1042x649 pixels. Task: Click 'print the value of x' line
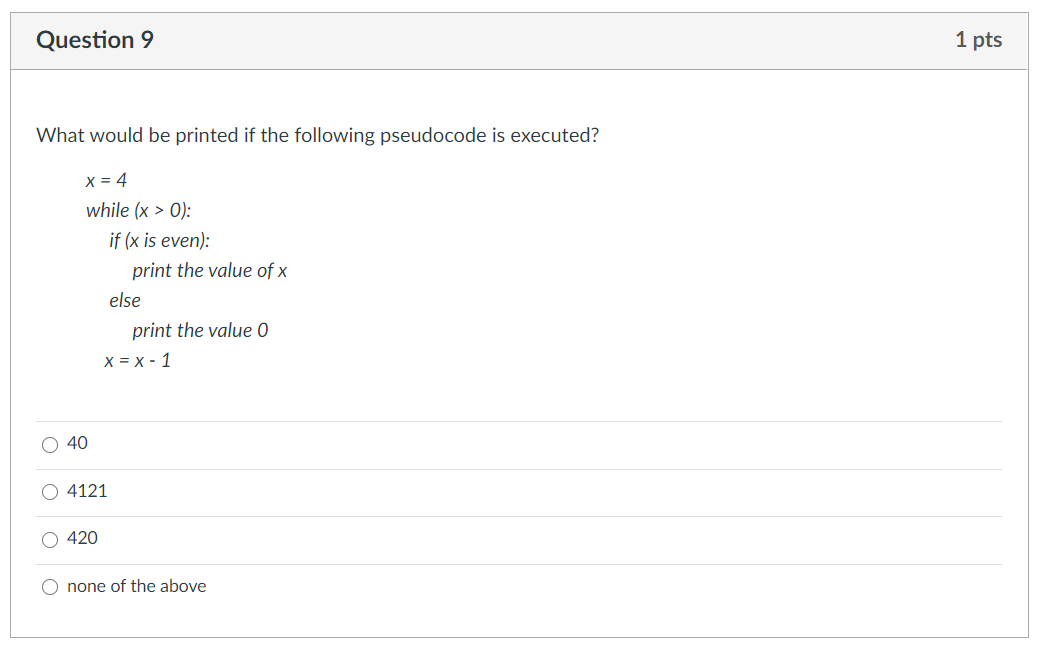point(209,270)
